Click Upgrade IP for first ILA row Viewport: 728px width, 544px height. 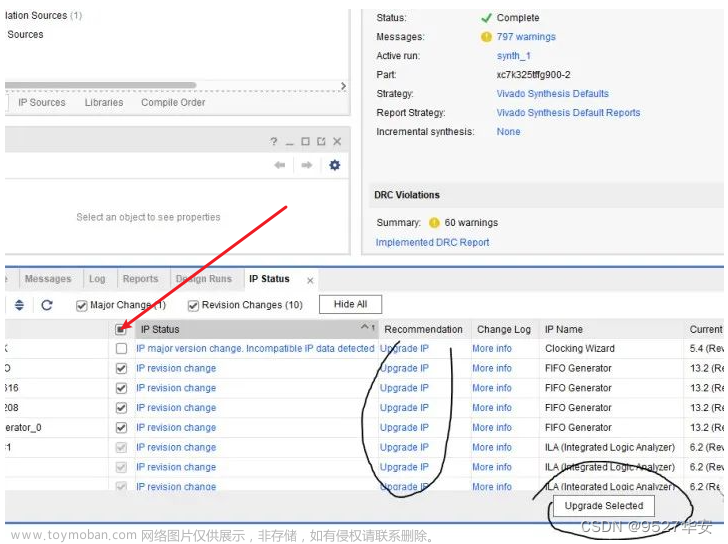pos(404,447)
